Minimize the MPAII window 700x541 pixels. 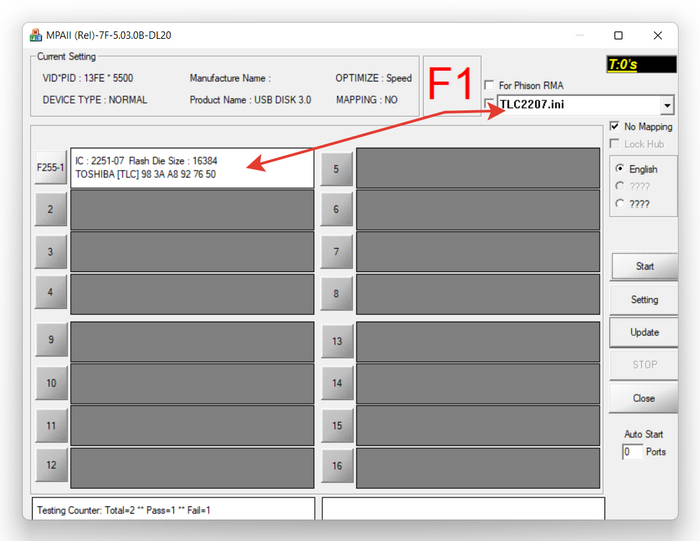tap(579, 35)
